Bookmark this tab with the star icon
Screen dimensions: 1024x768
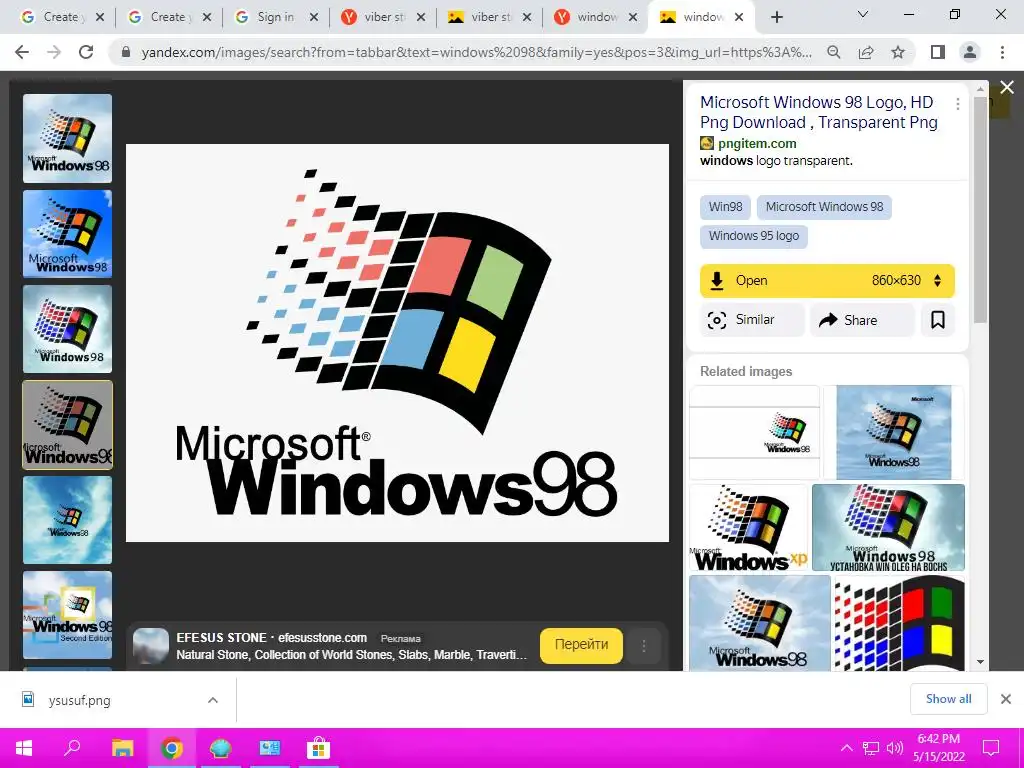tap(898, 52)
